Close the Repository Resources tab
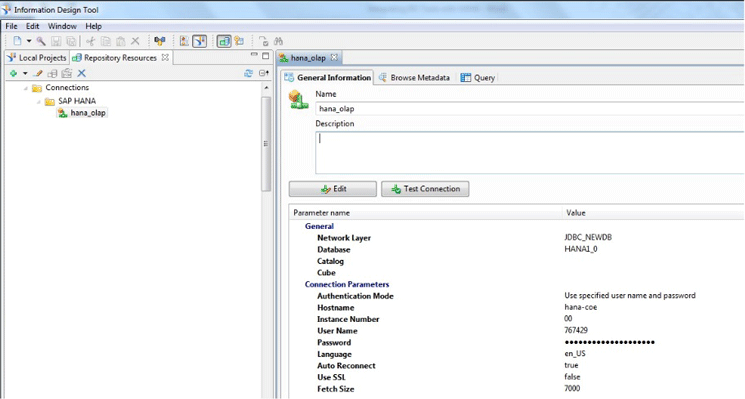The image size is (745, 399). click(x=165, y=57)
